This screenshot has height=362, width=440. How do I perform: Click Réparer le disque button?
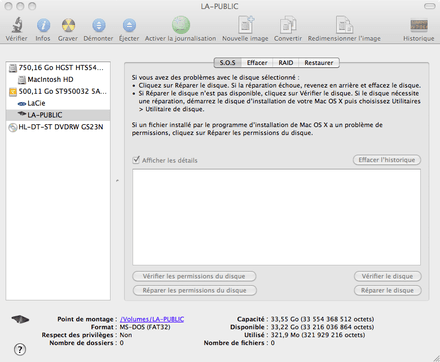click(x=387, y=290)
